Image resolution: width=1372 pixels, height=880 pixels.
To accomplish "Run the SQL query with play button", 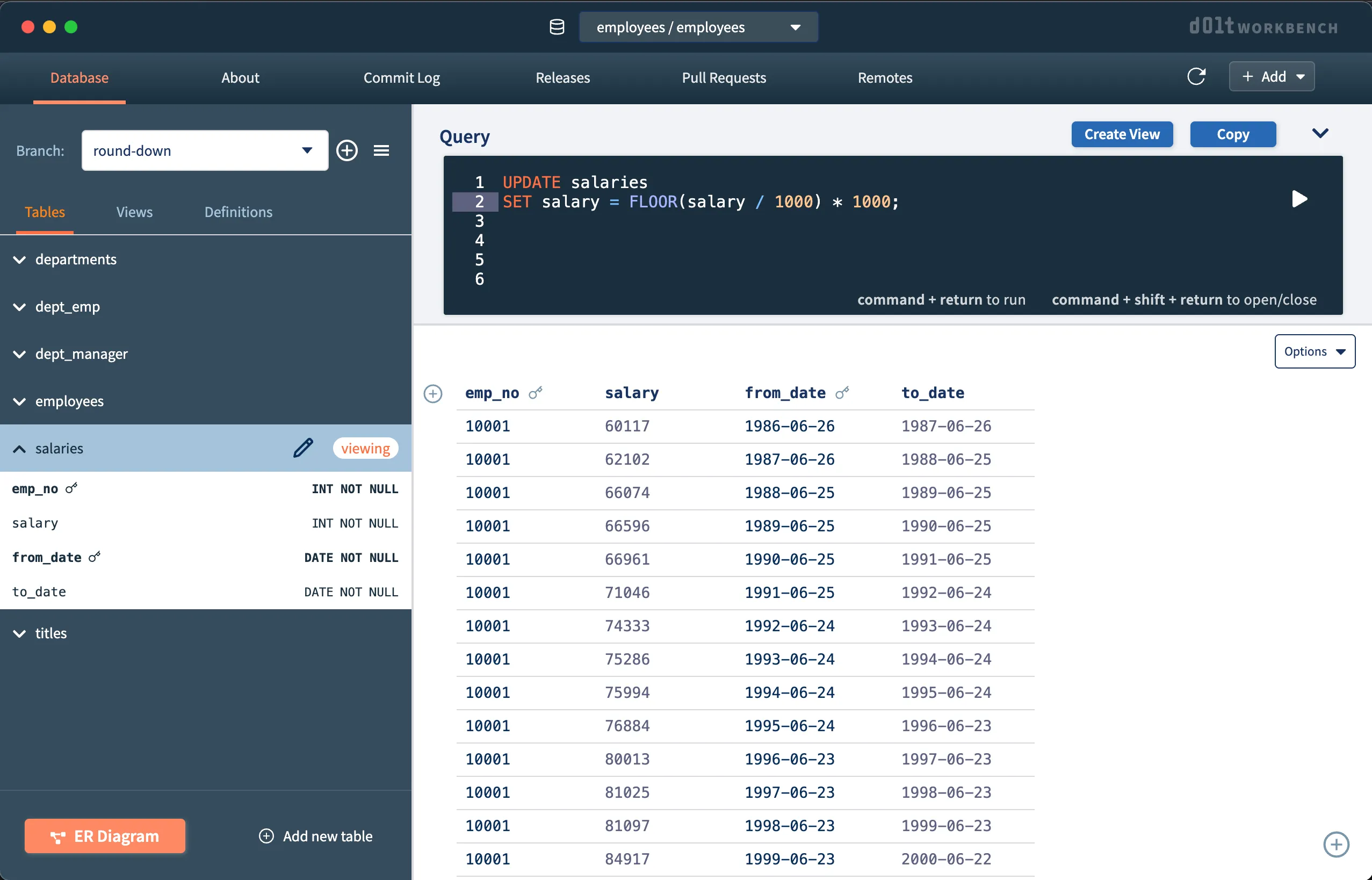I will point(1299,199).
